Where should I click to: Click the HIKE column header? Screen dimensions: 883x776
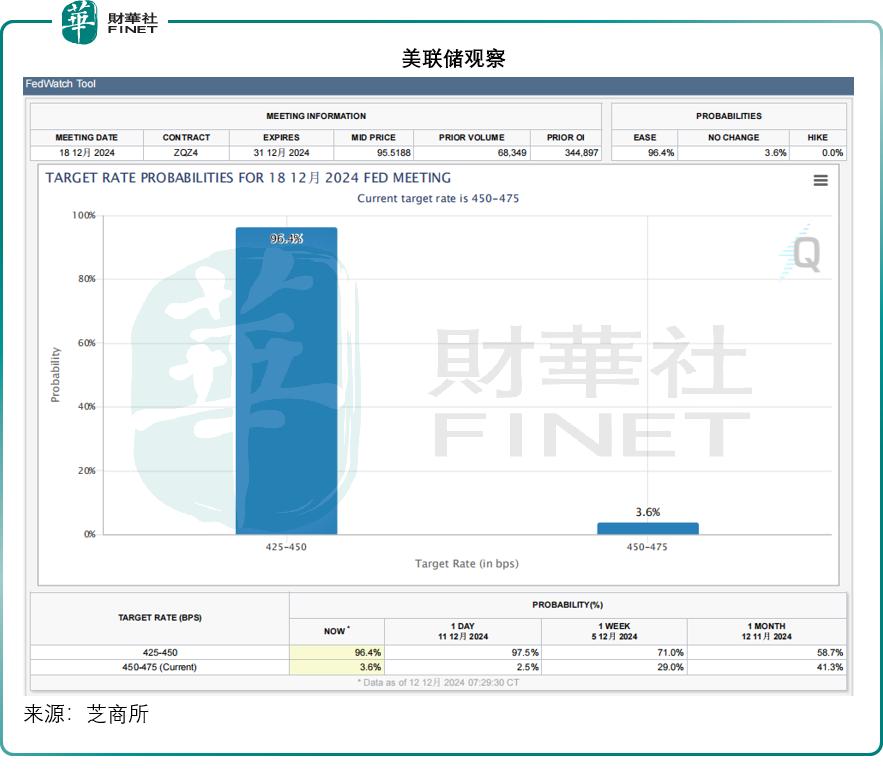coord(817,137)
